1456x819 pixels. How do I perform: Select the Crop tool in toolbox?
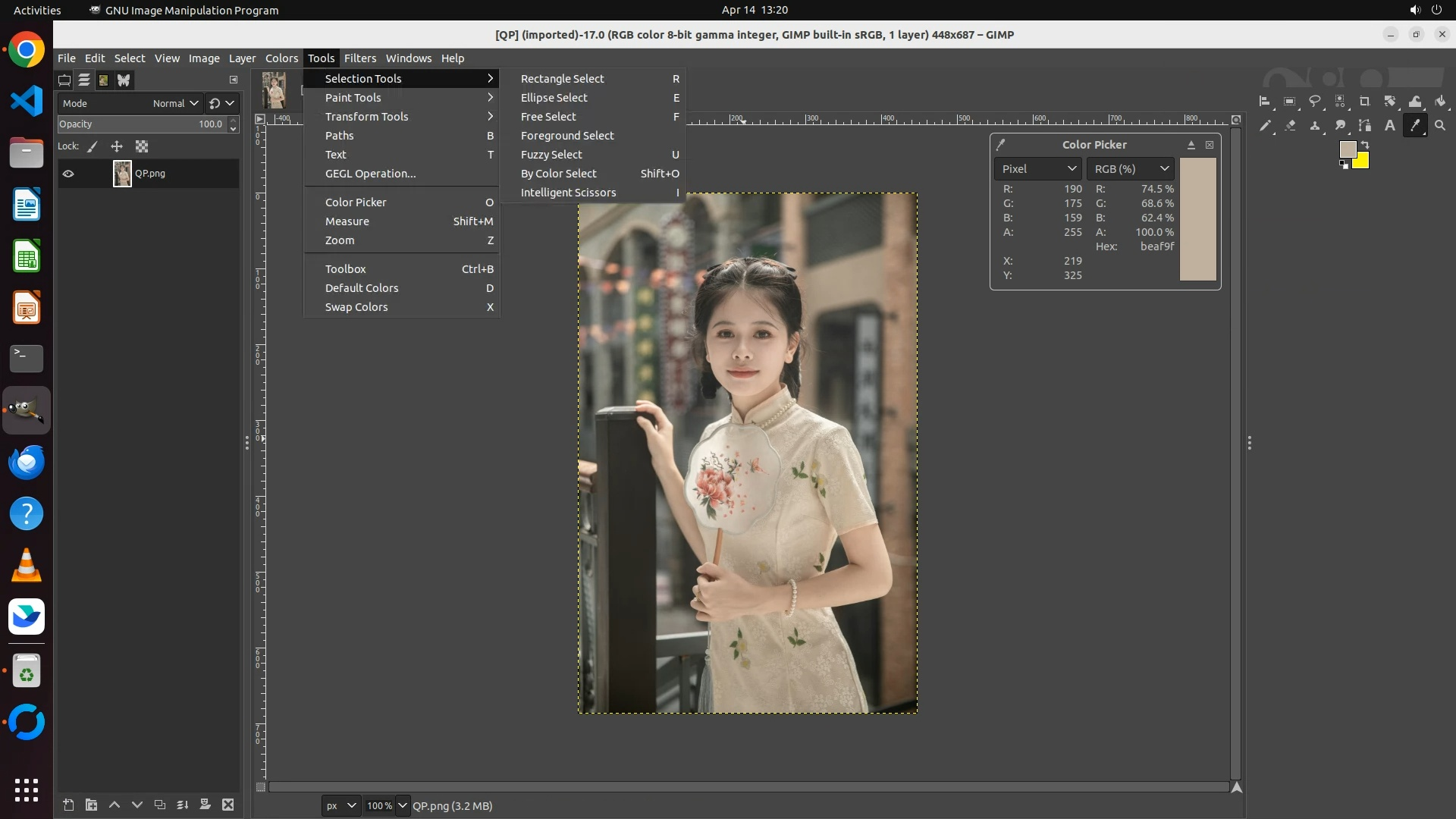pos(1364,102)
